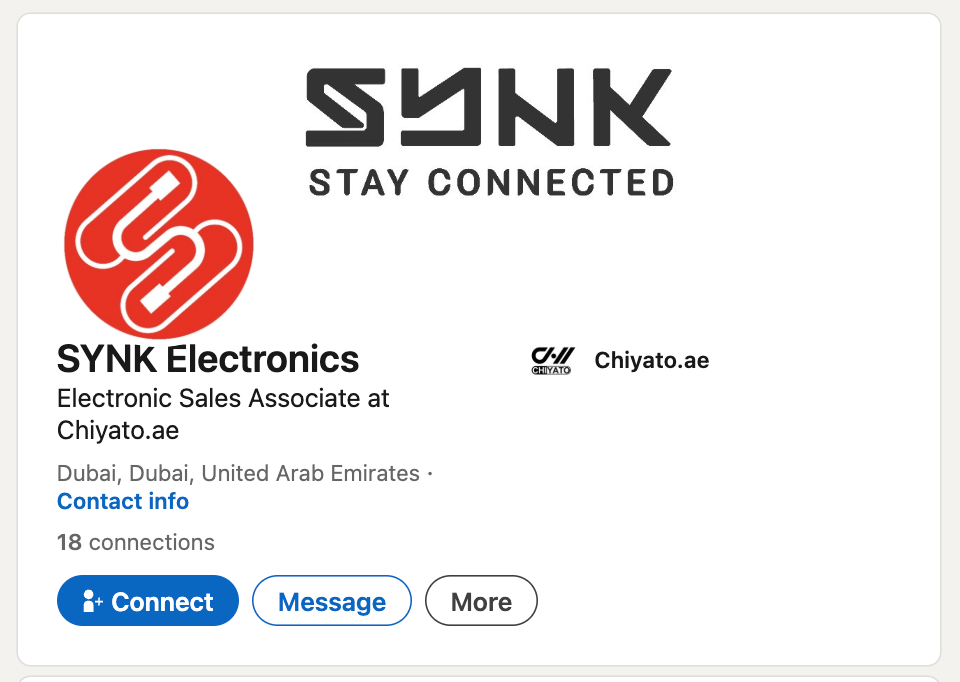The height and width of the screenshot is (682, 960).
Task: Click the red SYNK profile picture
Action: tap(158, 243)
